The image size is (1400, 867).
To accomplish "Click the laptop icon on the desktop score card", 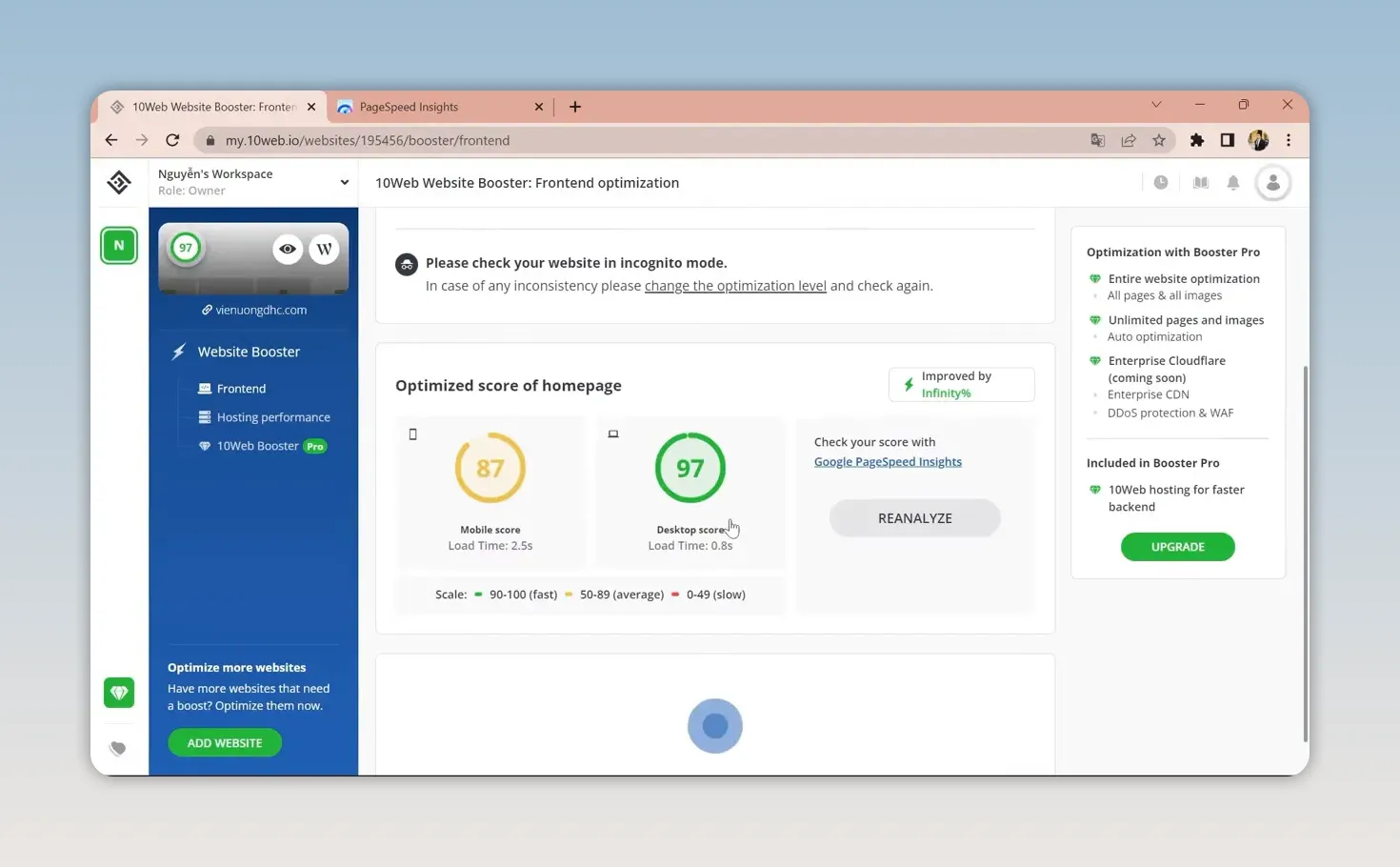I will pos(613,434).
